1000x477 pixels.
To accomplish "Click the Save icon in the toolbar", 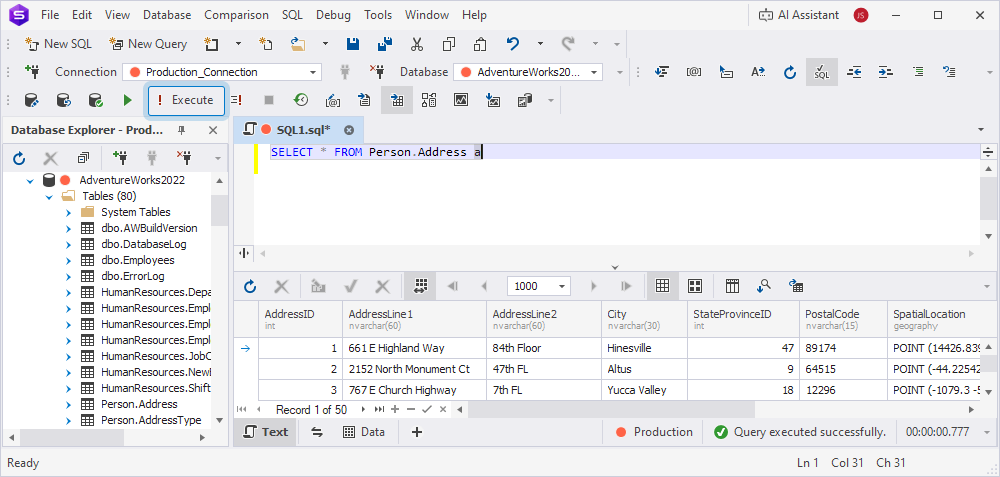I will tap(352, 44).
